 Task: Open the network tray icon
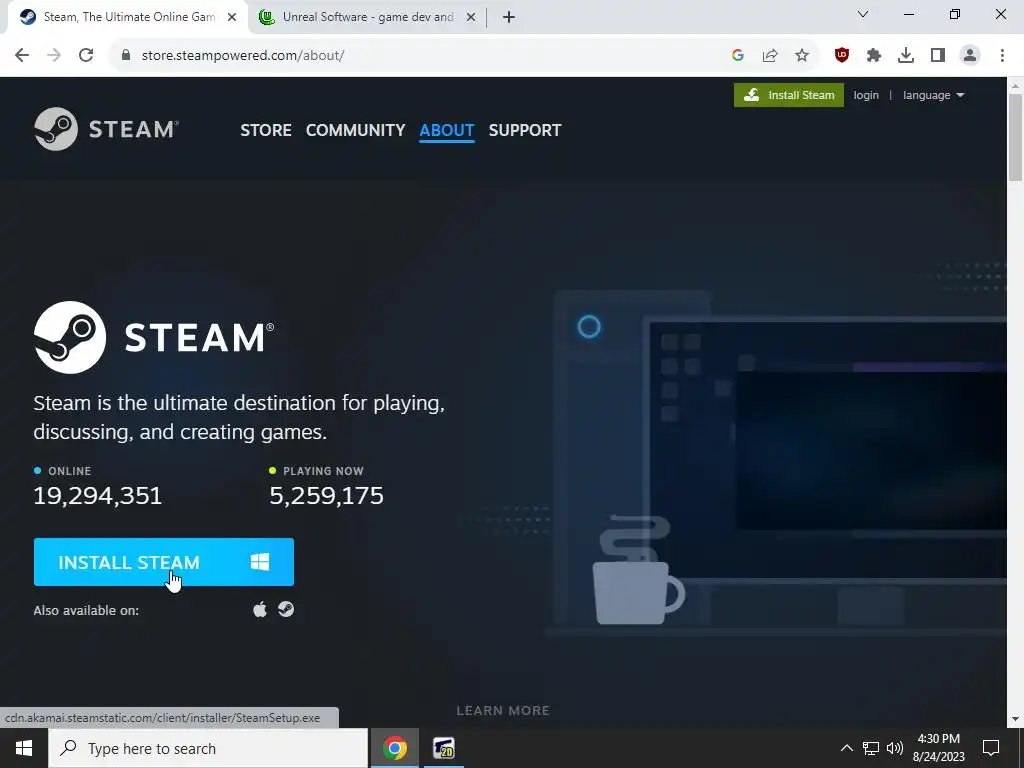pos(871,748)
